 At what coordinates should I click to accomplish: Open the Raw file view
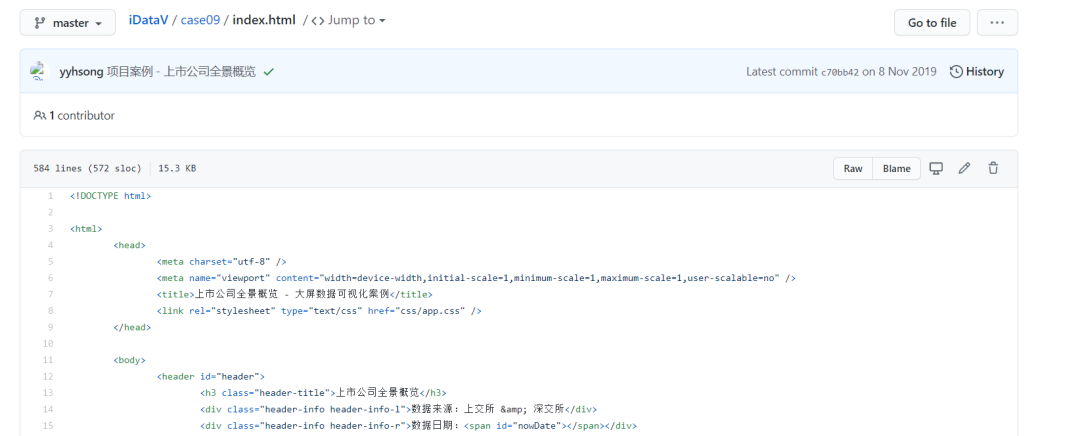pos(853,169)
